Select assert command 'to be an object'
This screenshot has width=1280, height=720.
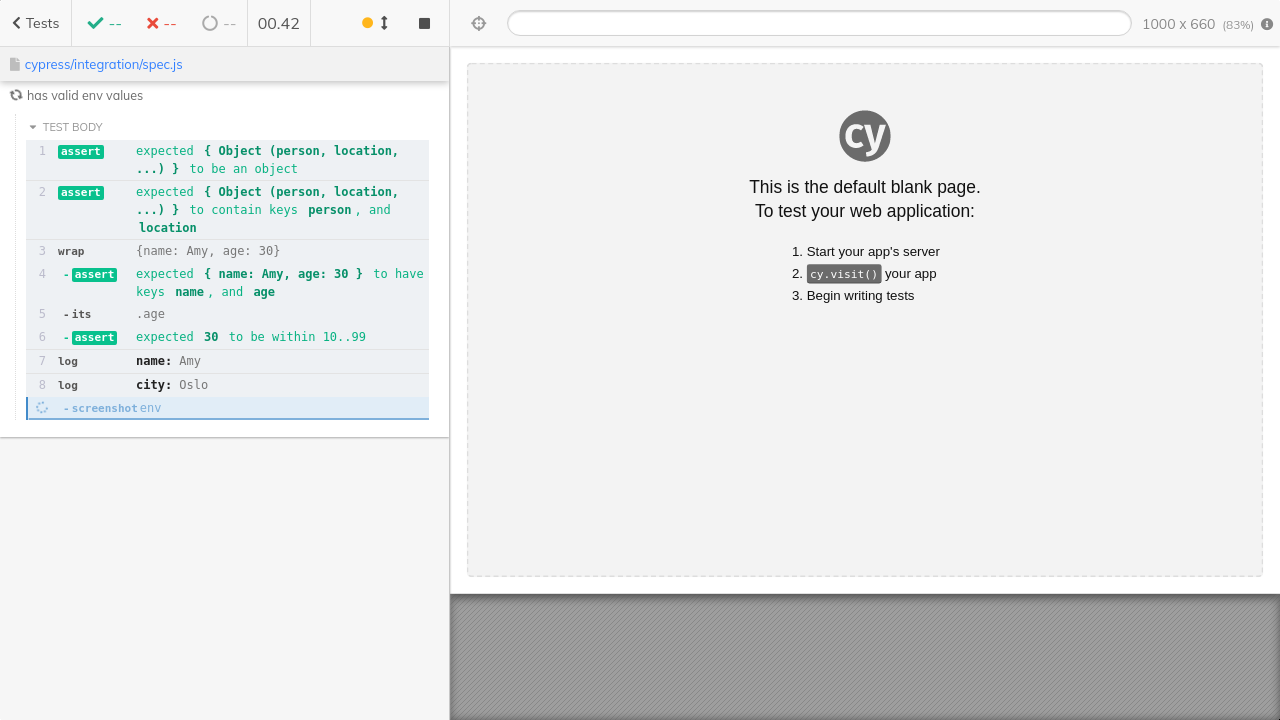pyautogui.click(x=228, y=160)
